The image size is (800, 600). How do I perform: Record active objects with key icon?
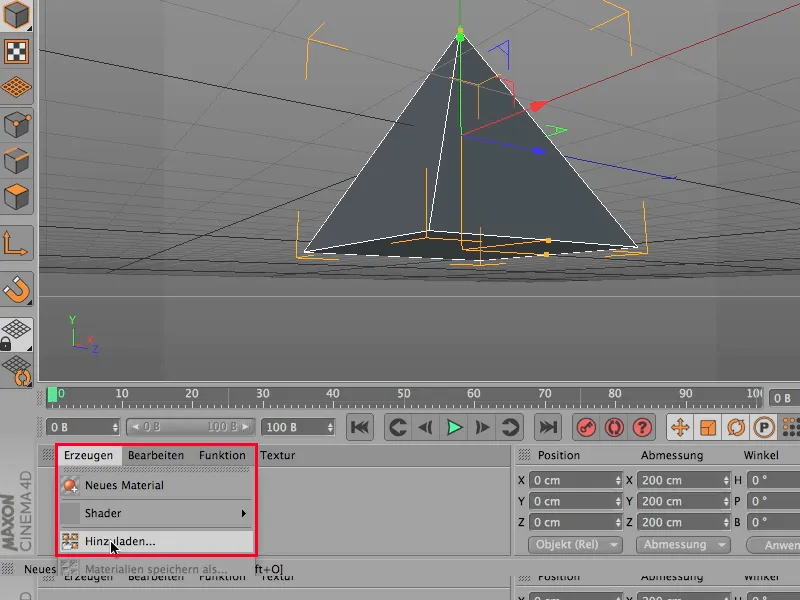pyautogui.click(x=586, y=427)
